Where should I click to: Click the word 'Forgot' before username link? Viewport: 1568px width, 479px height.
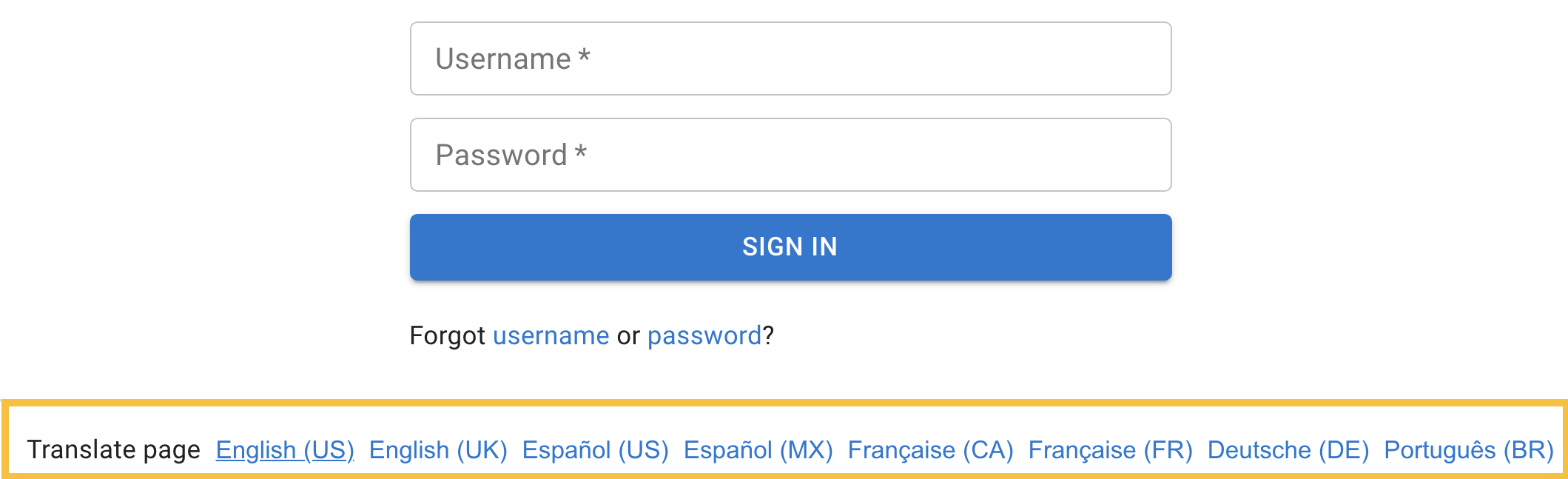click(x=447, y=336)
